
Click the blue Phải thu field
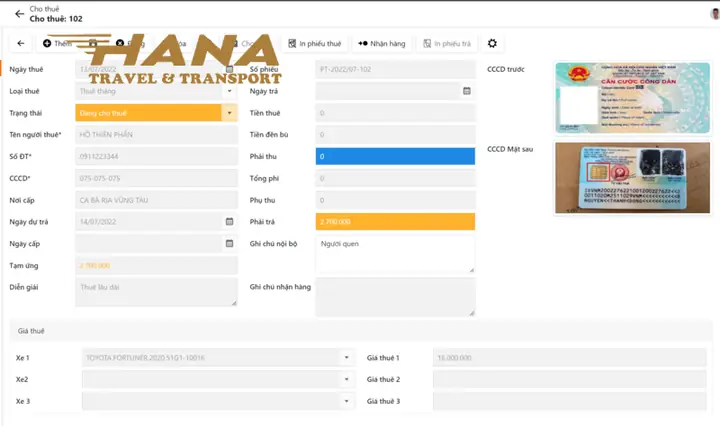[395, 156]
